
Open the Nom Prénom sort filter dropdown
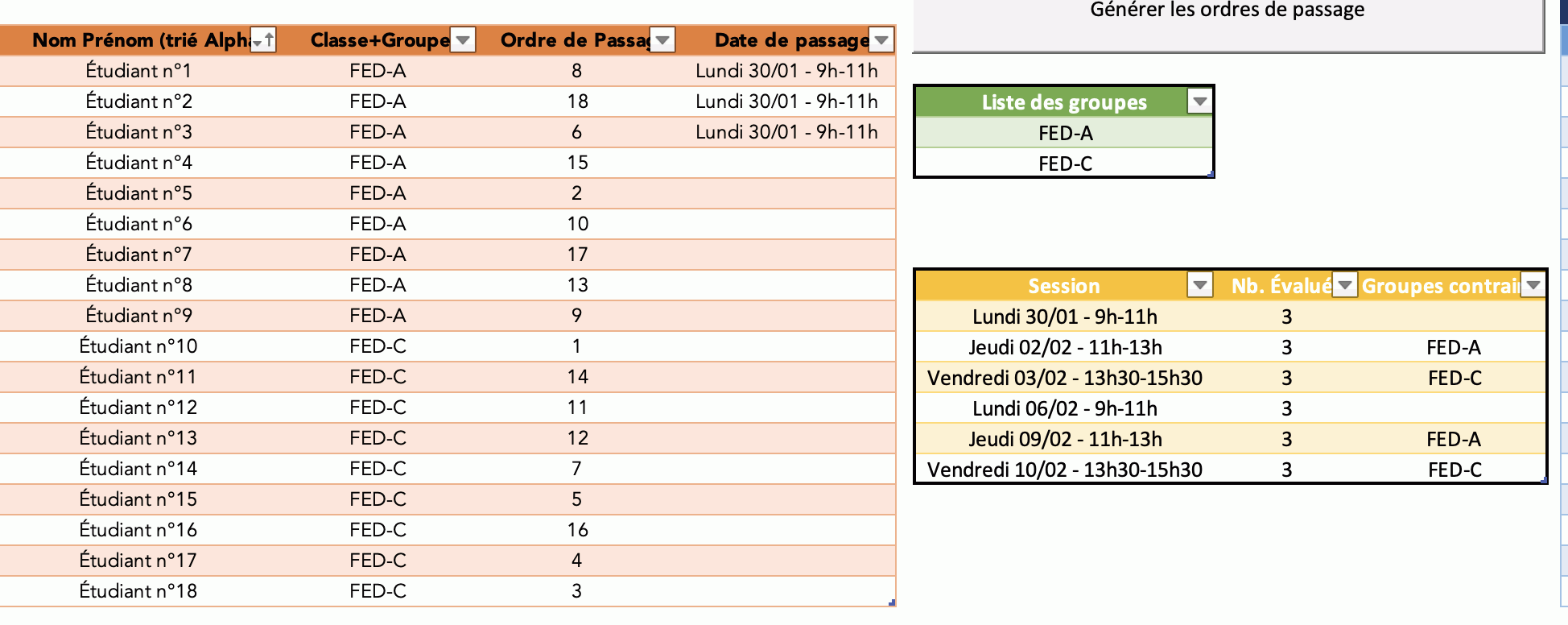tap(263, 39)
